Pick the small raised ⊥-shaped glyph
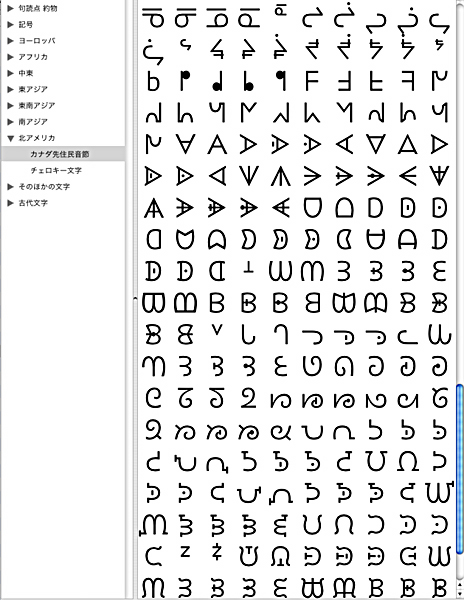The width and height of the screenshot is (464, 600). click(249, 267)
